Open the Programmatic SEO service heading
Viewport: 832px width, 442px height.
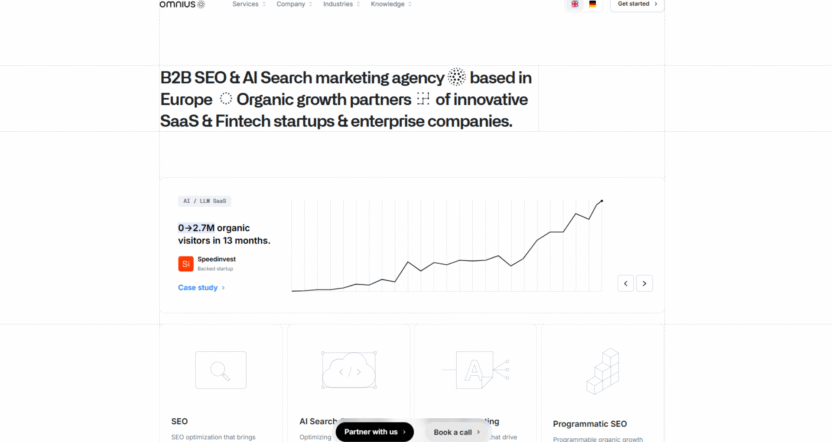pyautogui.click(x=590, y=423)
